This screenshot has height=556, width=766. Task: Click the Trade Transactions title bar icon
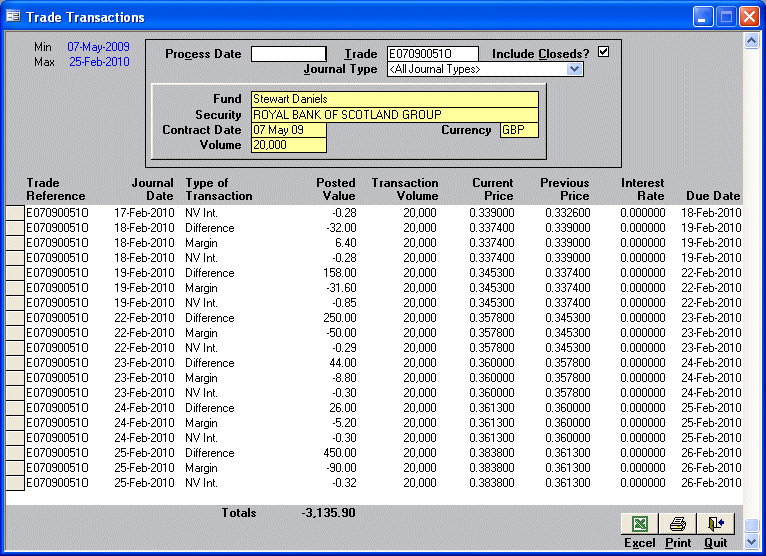coord(13,17)
